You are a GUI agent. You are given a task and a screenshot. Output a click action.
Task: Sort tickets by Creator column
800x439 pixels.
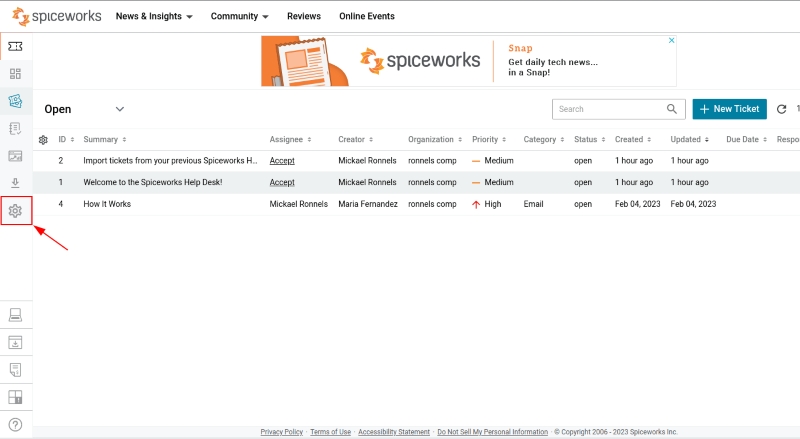[x=355, y=139]
